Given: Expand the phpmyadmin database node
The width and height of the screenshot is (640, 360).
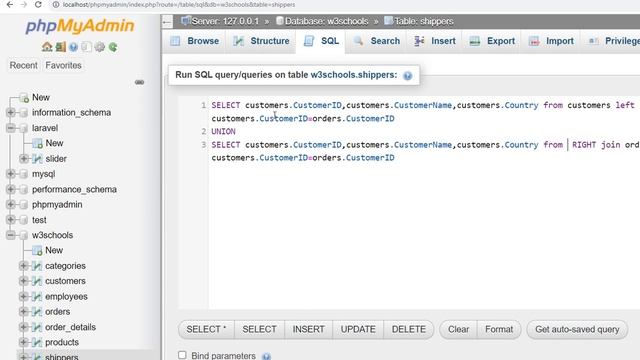Looking at the screenshot, I should (11, 204).
